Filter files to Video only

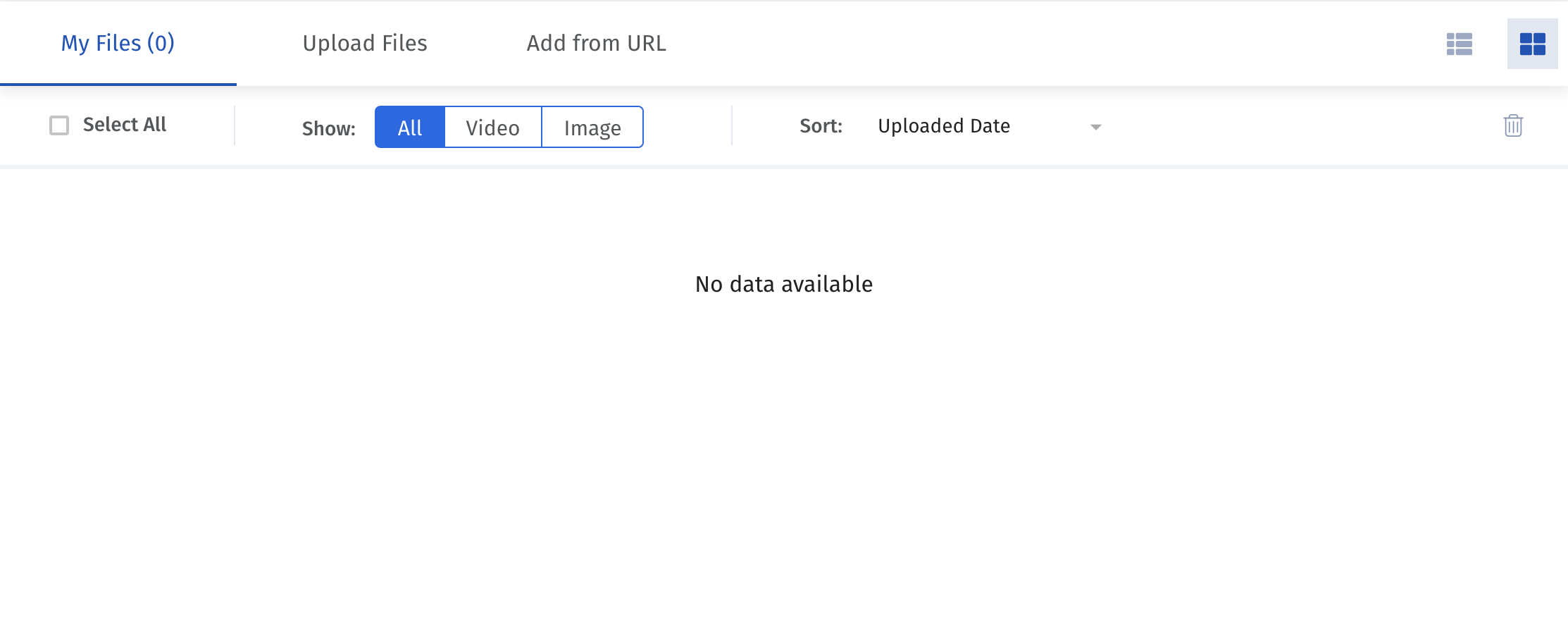click(x=493, y=127)
